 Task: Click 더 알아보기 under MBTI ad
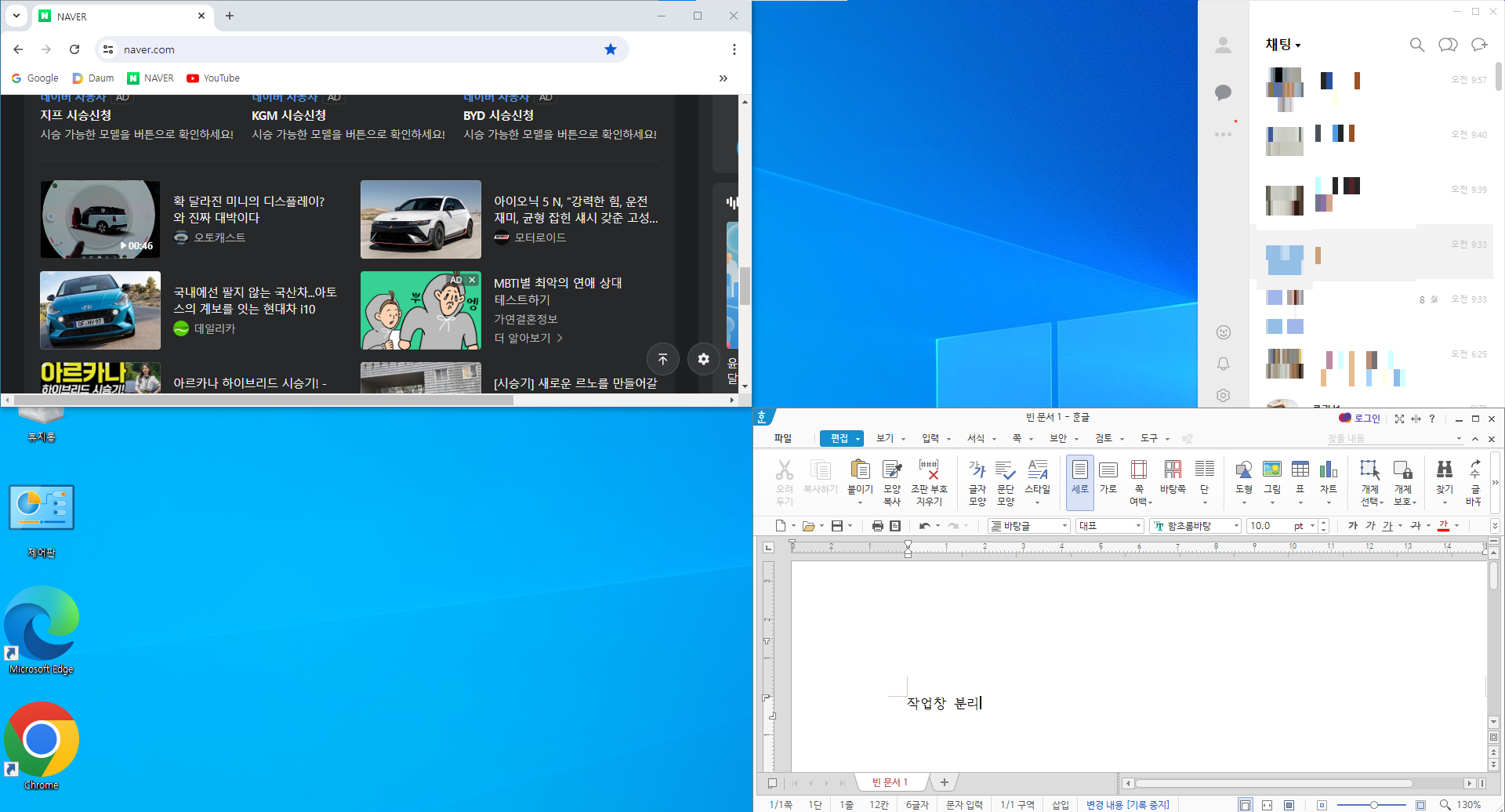528,338
